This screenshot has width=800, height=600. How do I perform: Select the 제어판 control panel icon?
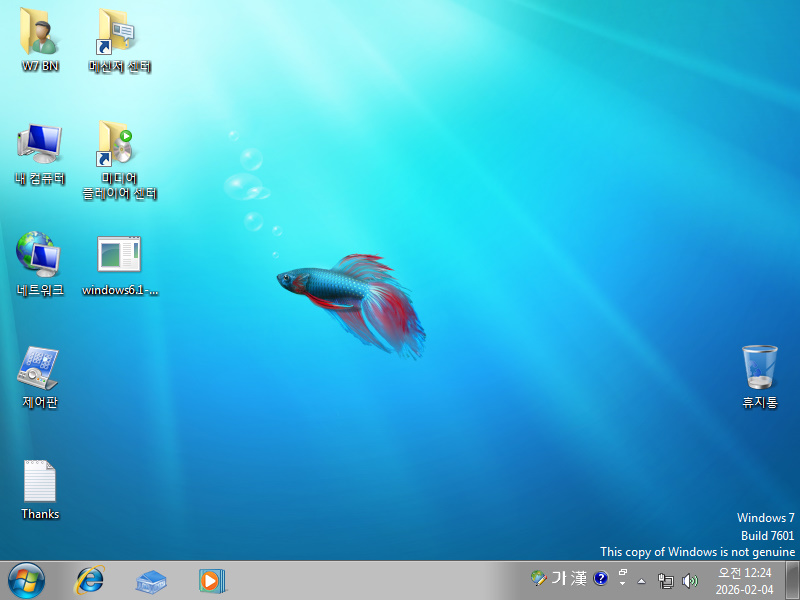coord(40,377)
